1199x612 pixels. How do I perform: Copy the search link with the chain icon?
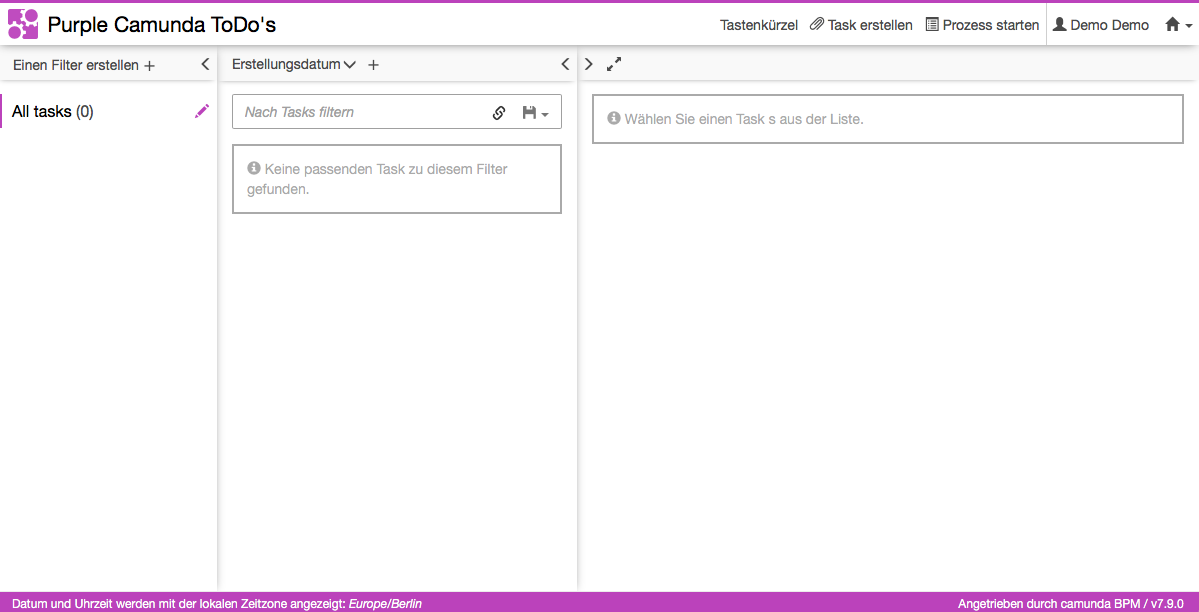pyautogui.click(x=499, y=112)
